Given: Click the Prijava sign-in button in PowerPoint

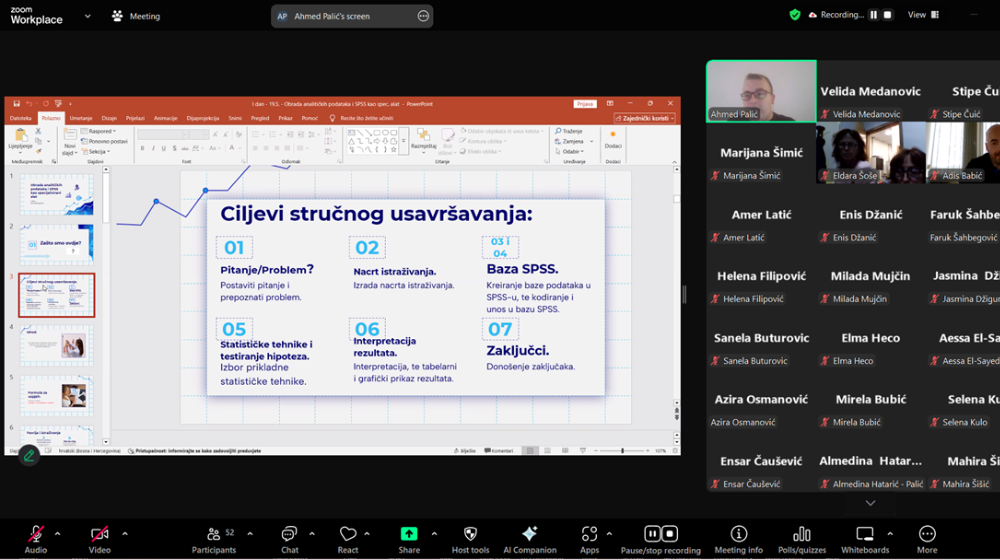Looking at the screenshot, I should [584, 103].
